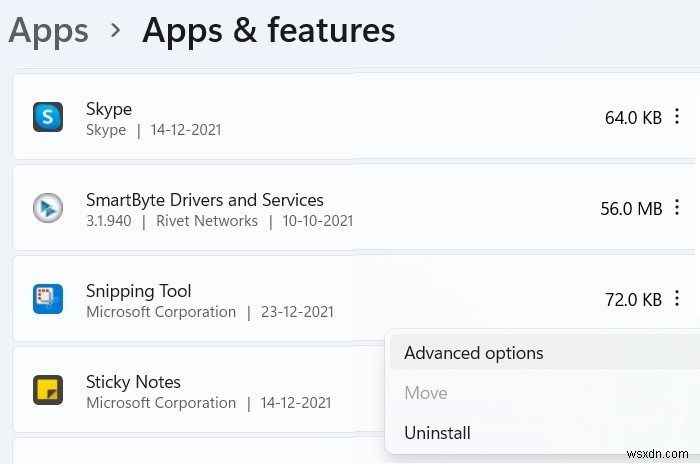The width and height of the screenshot is (700, 464).
Task: Click the three-dot menu beside Snipping Tool
Action: 678,299
